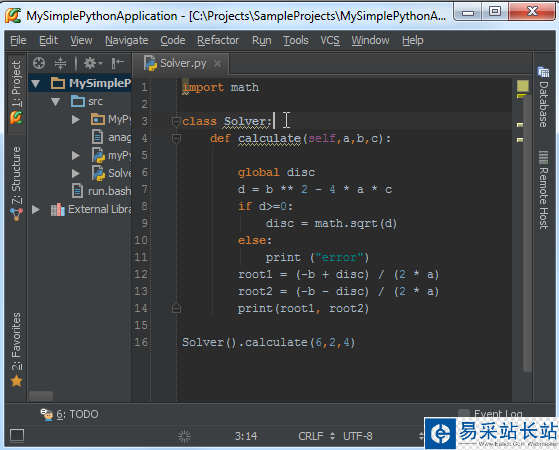Image resolution: width=559 pixels, height=450 pixels.
Task: Click the Solve python file icon
Action: pos(98,173)
